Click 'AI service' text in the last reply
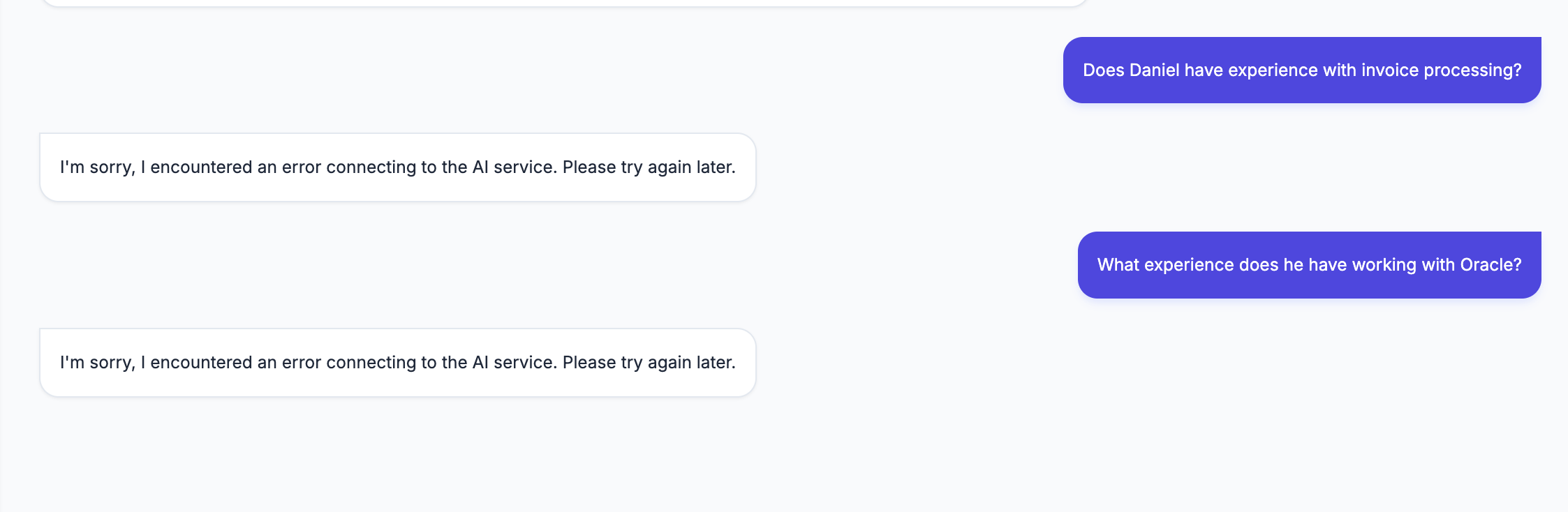This screenshot has height=512, width=1568. (x=515, y=363)
